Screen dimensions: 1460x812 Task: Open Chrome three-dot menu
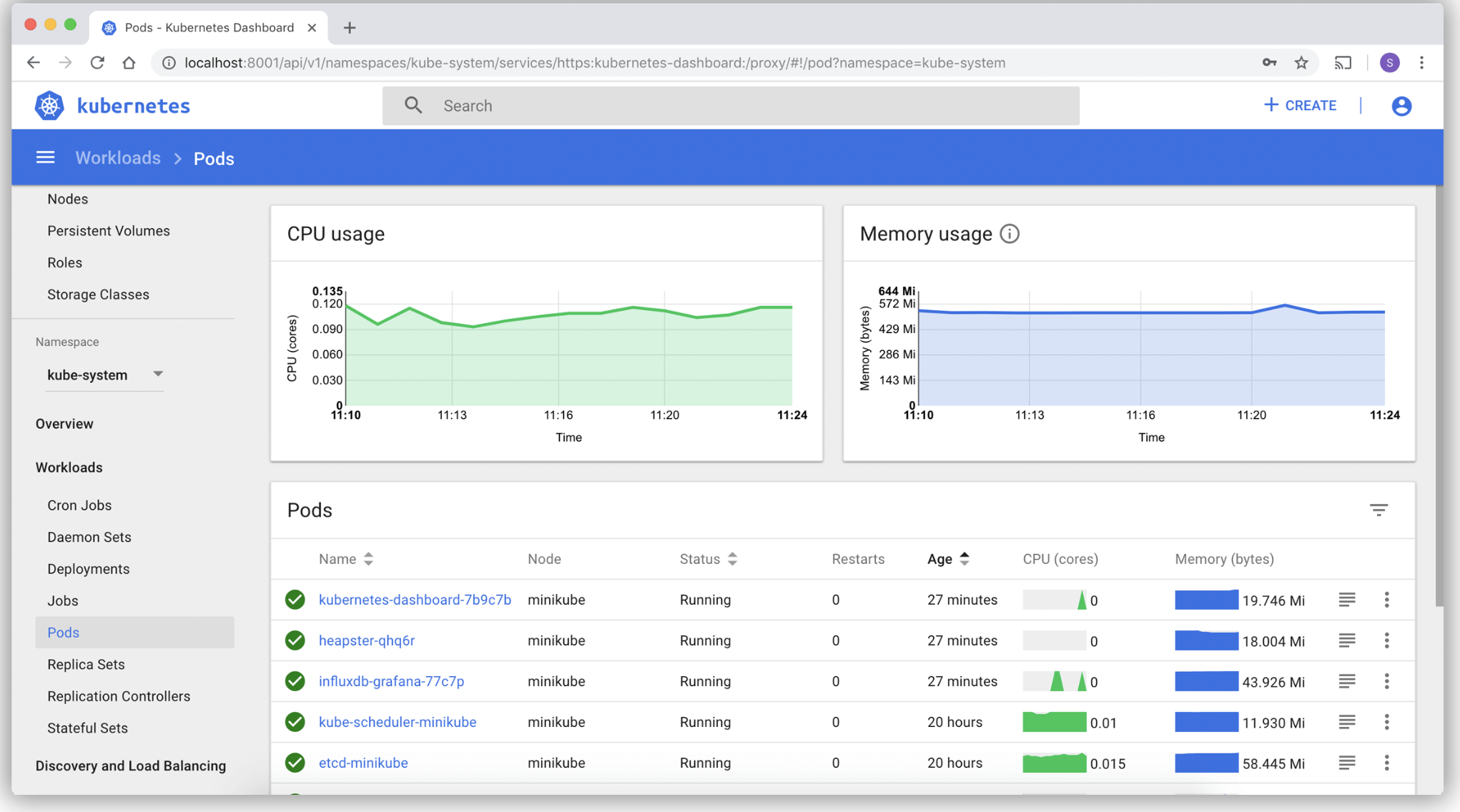(x=1421, y=63)
